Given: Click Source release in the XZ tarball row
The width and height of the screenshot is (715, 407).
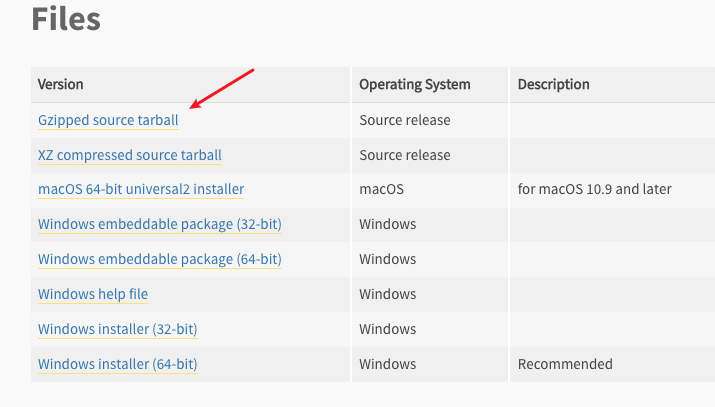Looking at the screenshot, I should point(404,155).
